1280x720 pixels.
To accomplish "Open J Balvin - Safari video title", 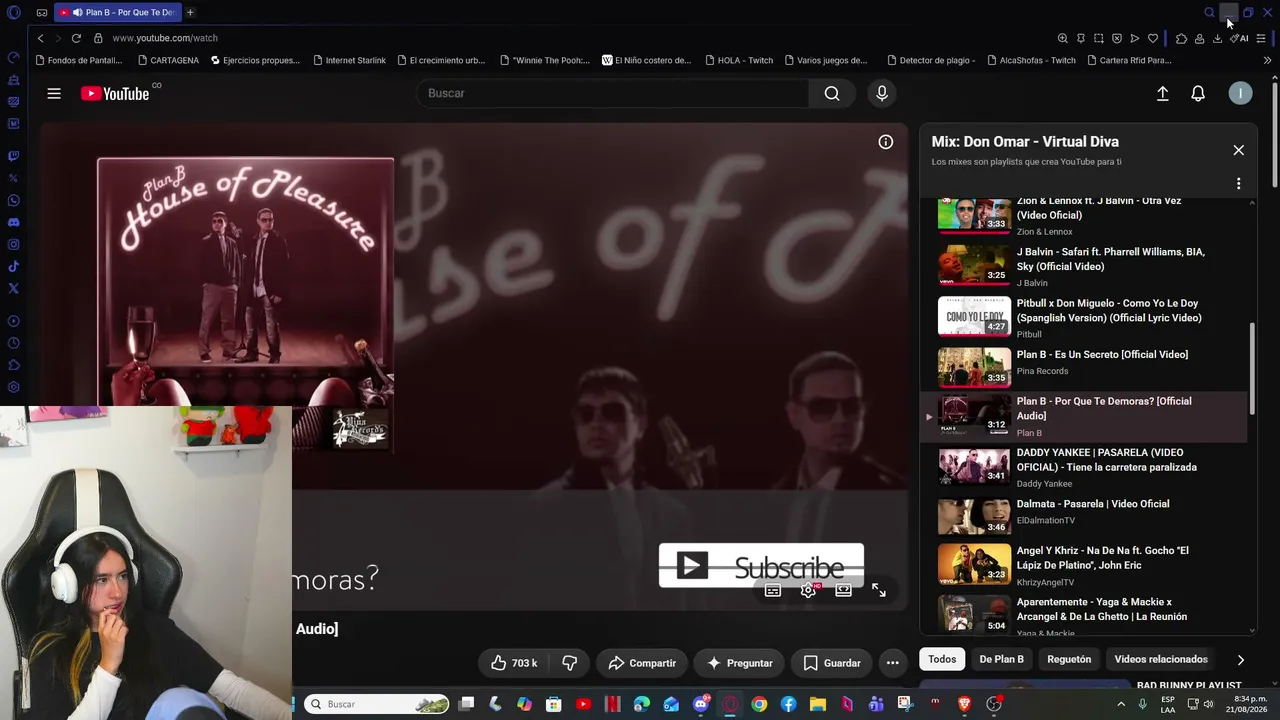I will click(x=1110, y=259).
